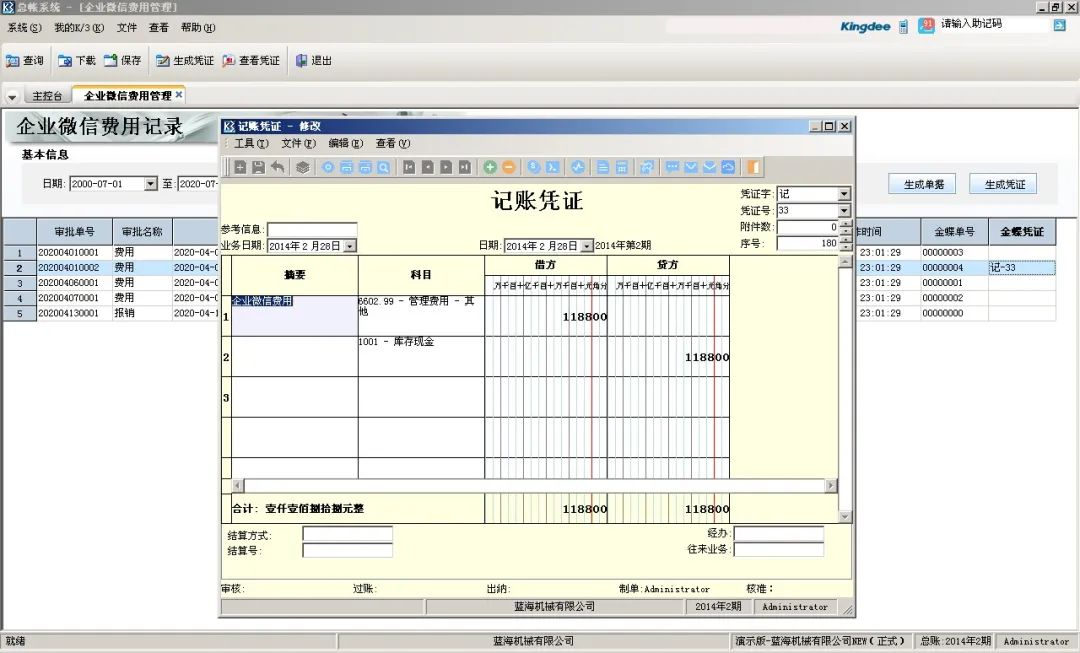Viewport: 1080px width, 653px height.
Task: Click 查询 in main toolbar
Action: tap(25, 61)
